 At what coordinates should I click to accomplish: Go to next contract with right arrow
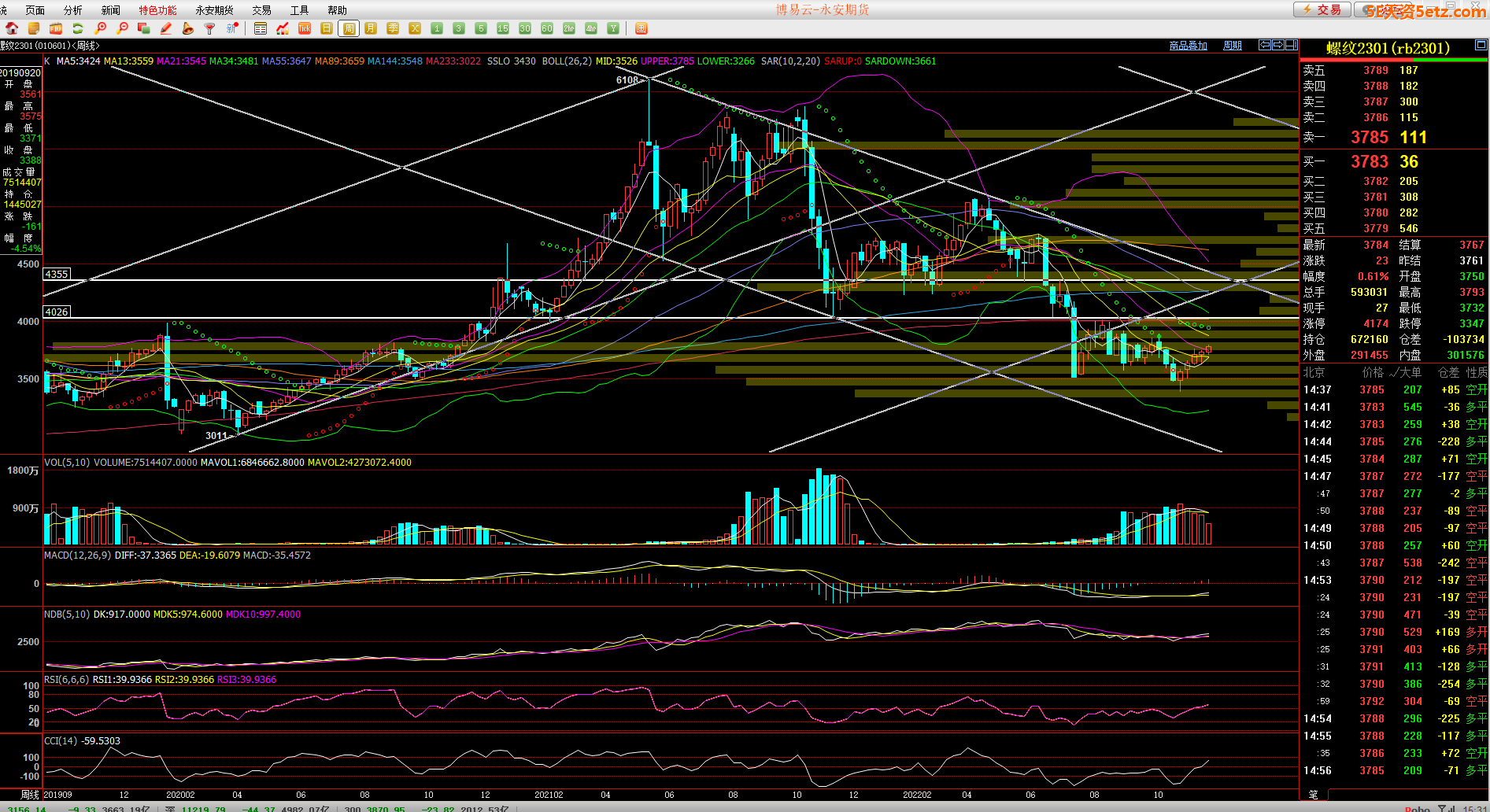[1278, 45]
